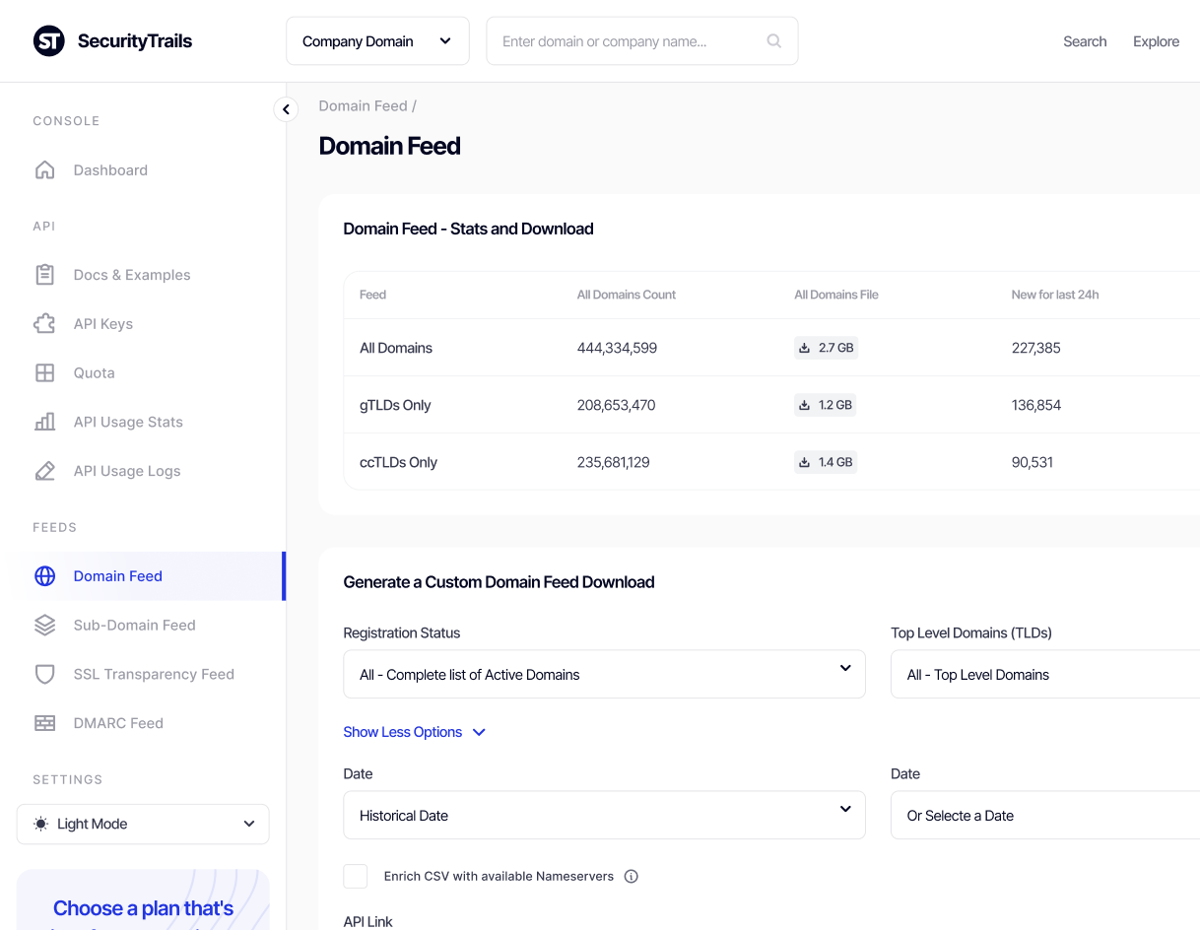
Task: Collapse options via Show Less Options
Action: click(x=414, y=732)
